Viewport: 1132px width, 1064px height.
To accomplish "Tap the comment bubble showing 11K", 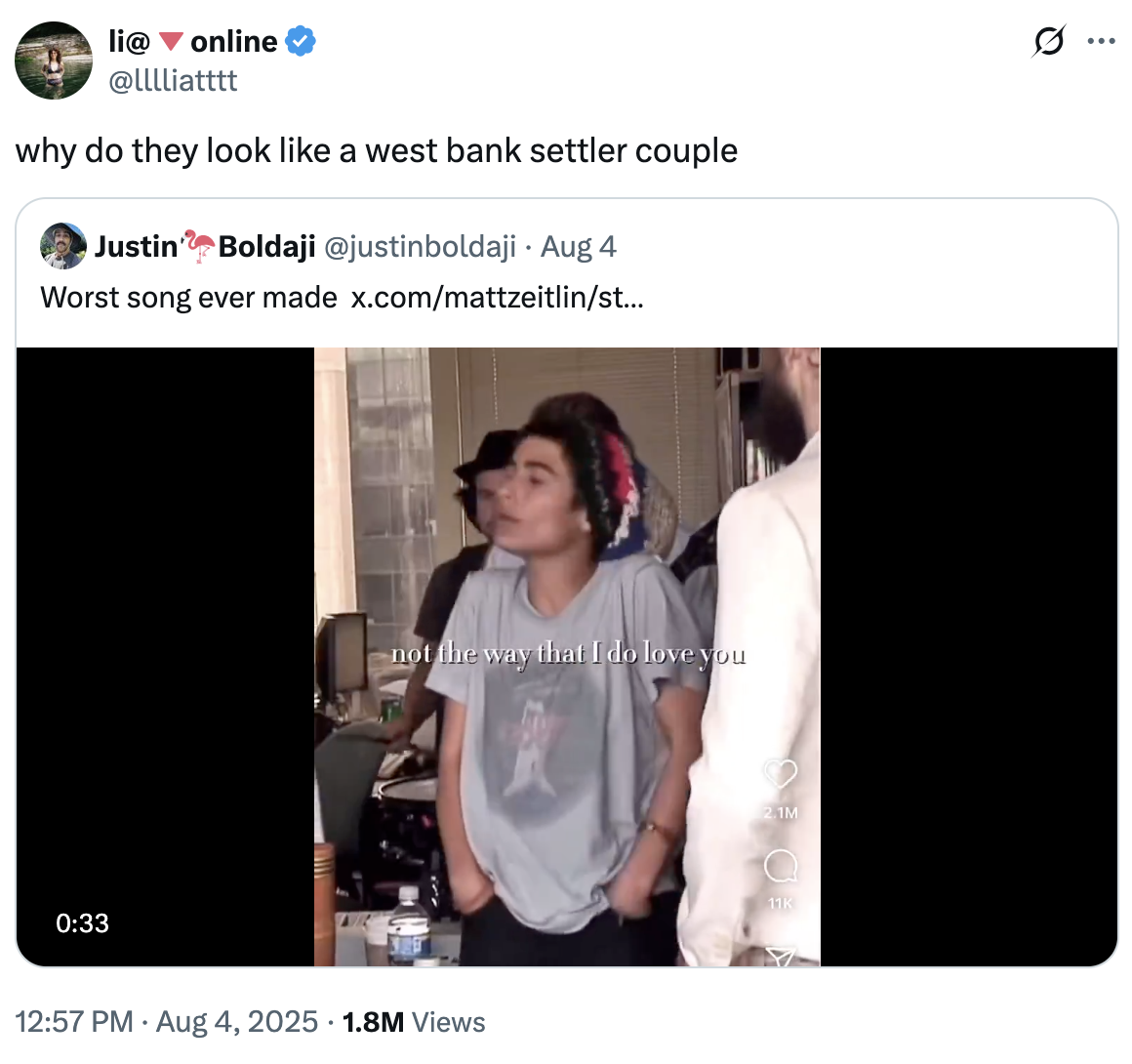I will tap(780, 867).
